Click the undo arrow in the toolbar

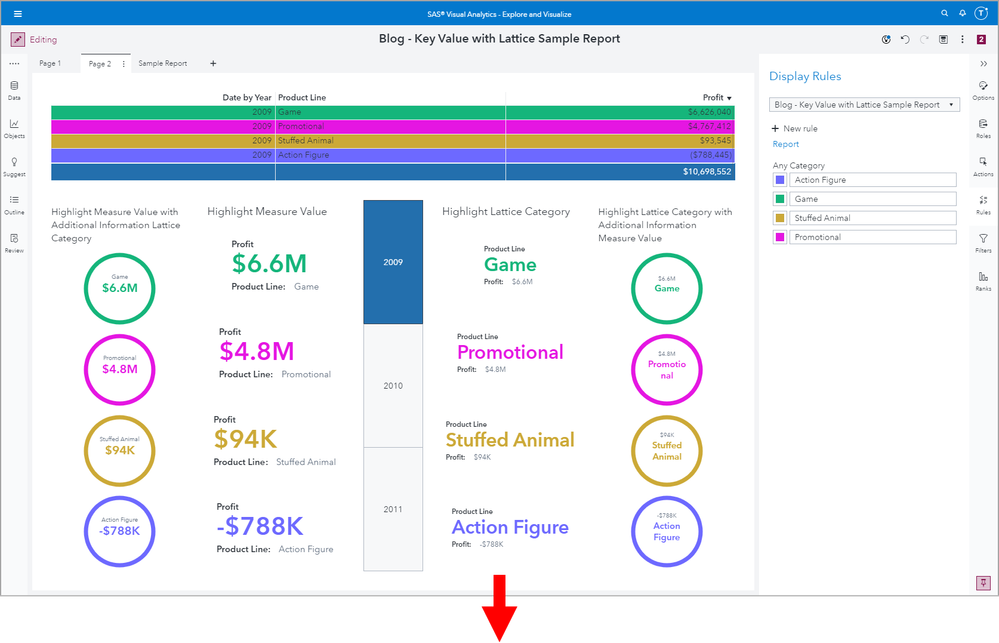tap(905, 40)
